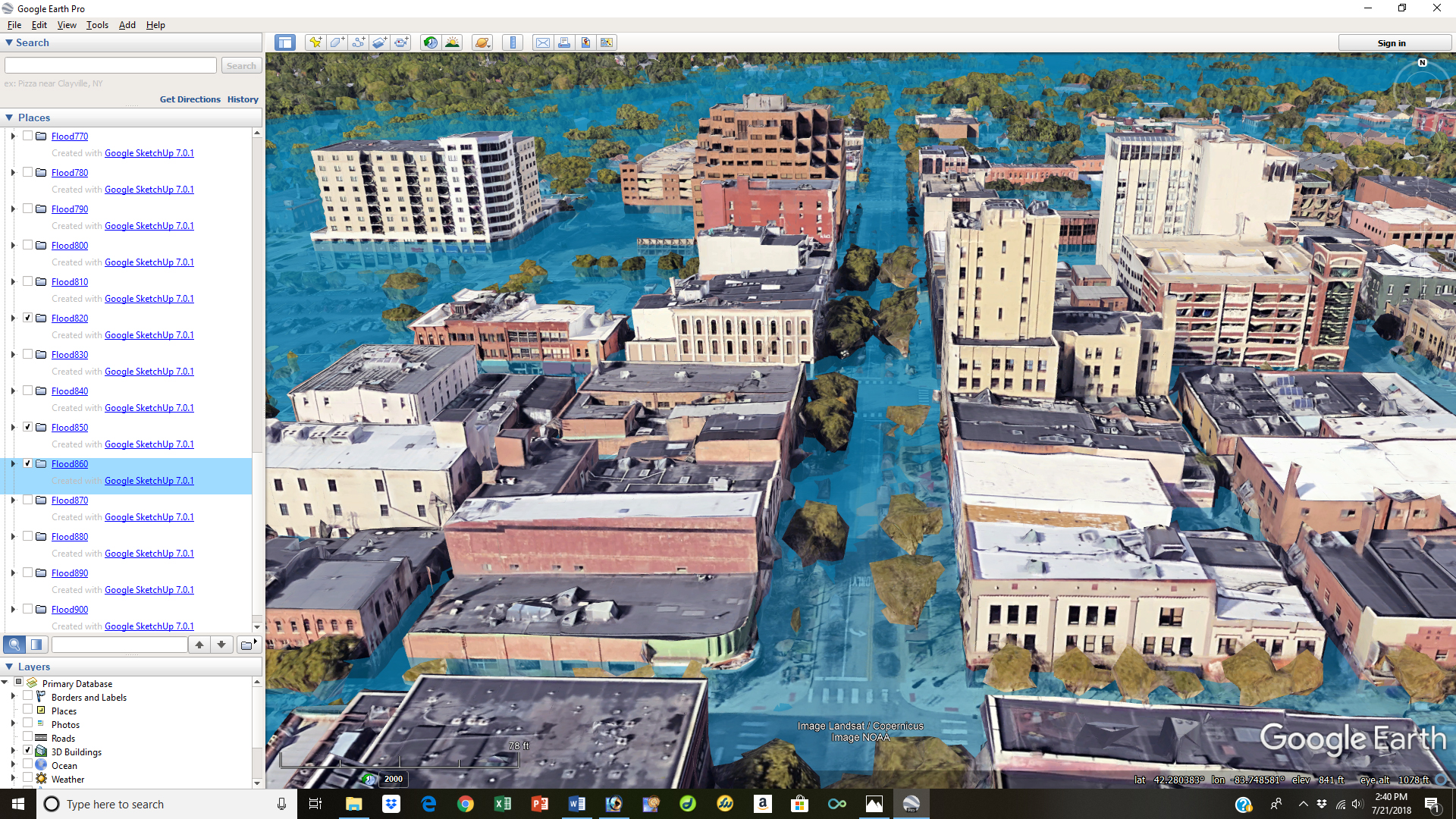
Task: Open Google SketchUp 7.0.1 link under Flood790
Action: (149, 226)
